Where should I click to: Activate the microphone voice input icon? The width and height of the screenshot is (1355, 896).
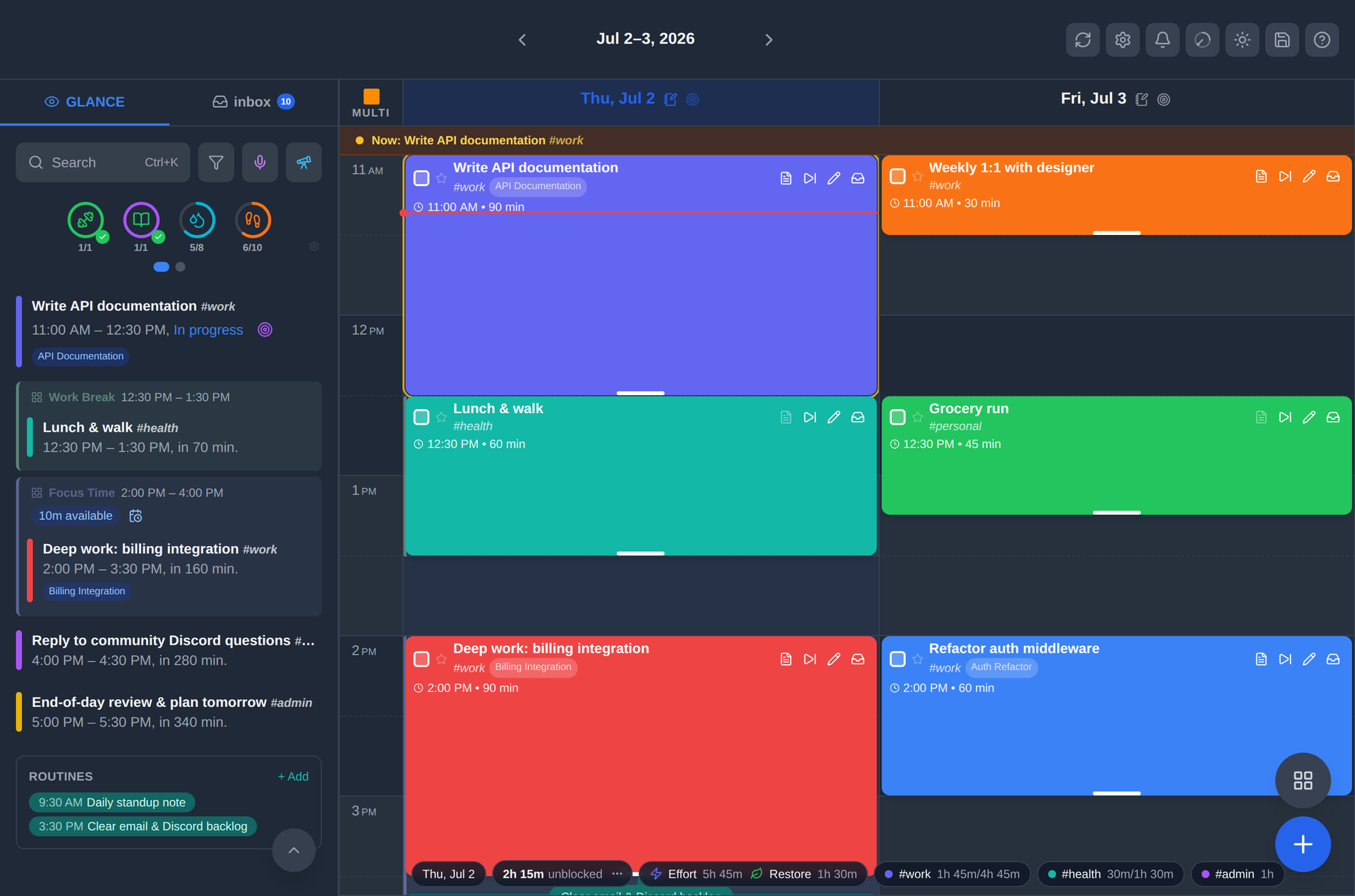(260, 162)
